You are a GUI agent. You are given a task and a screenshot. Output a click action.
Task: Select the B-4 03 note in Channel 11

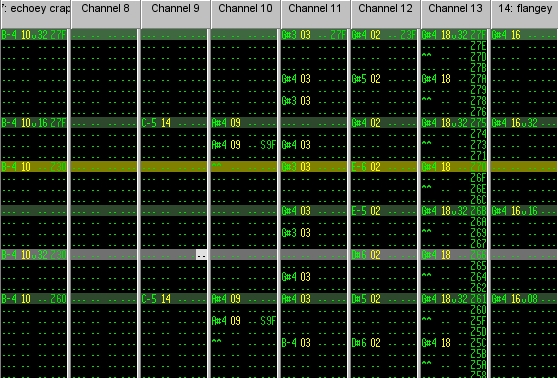(296, 343)
